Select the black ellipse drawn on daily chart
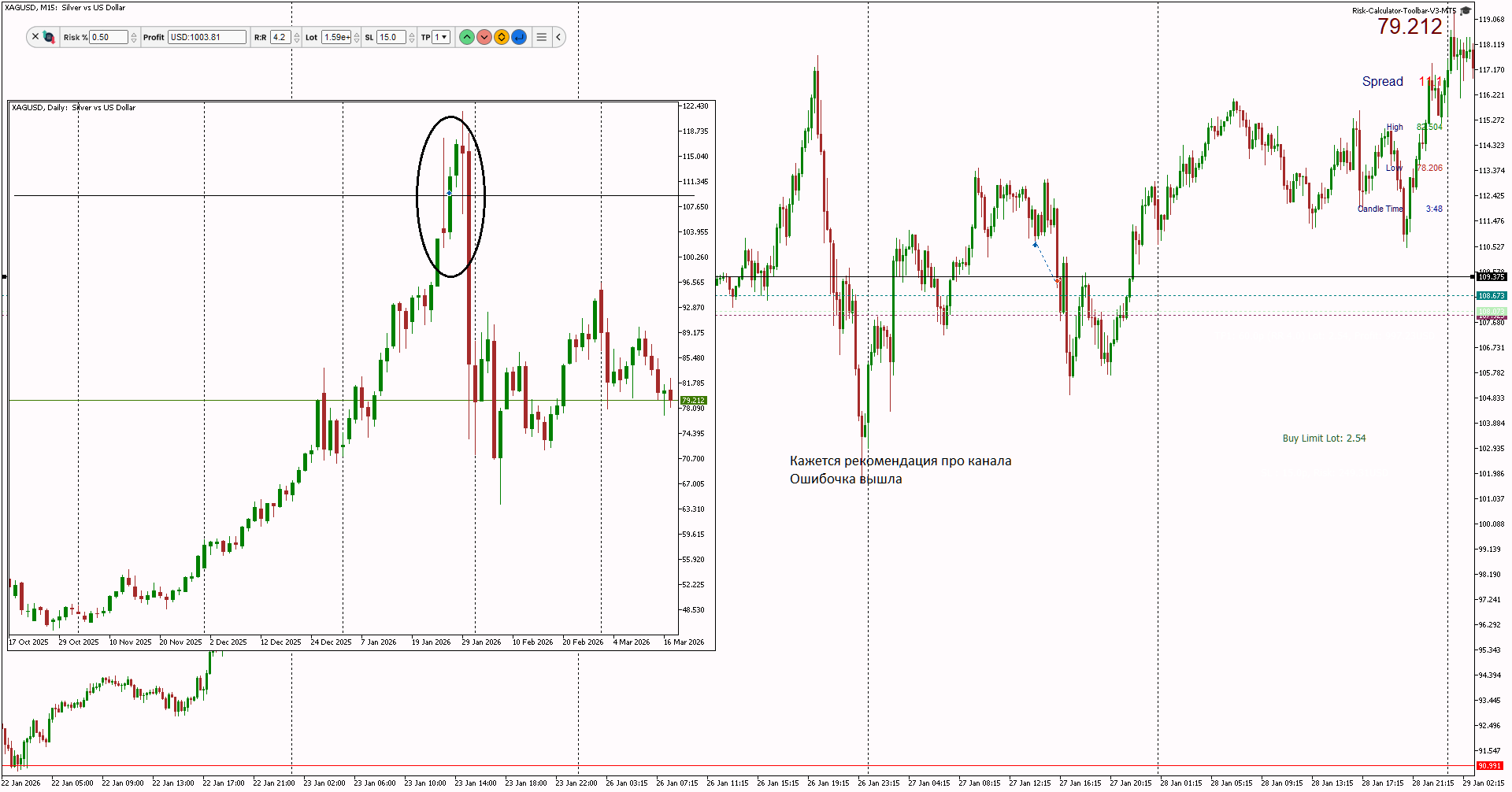The height and width of the screenshot is (792, 1512). (450, 197)
